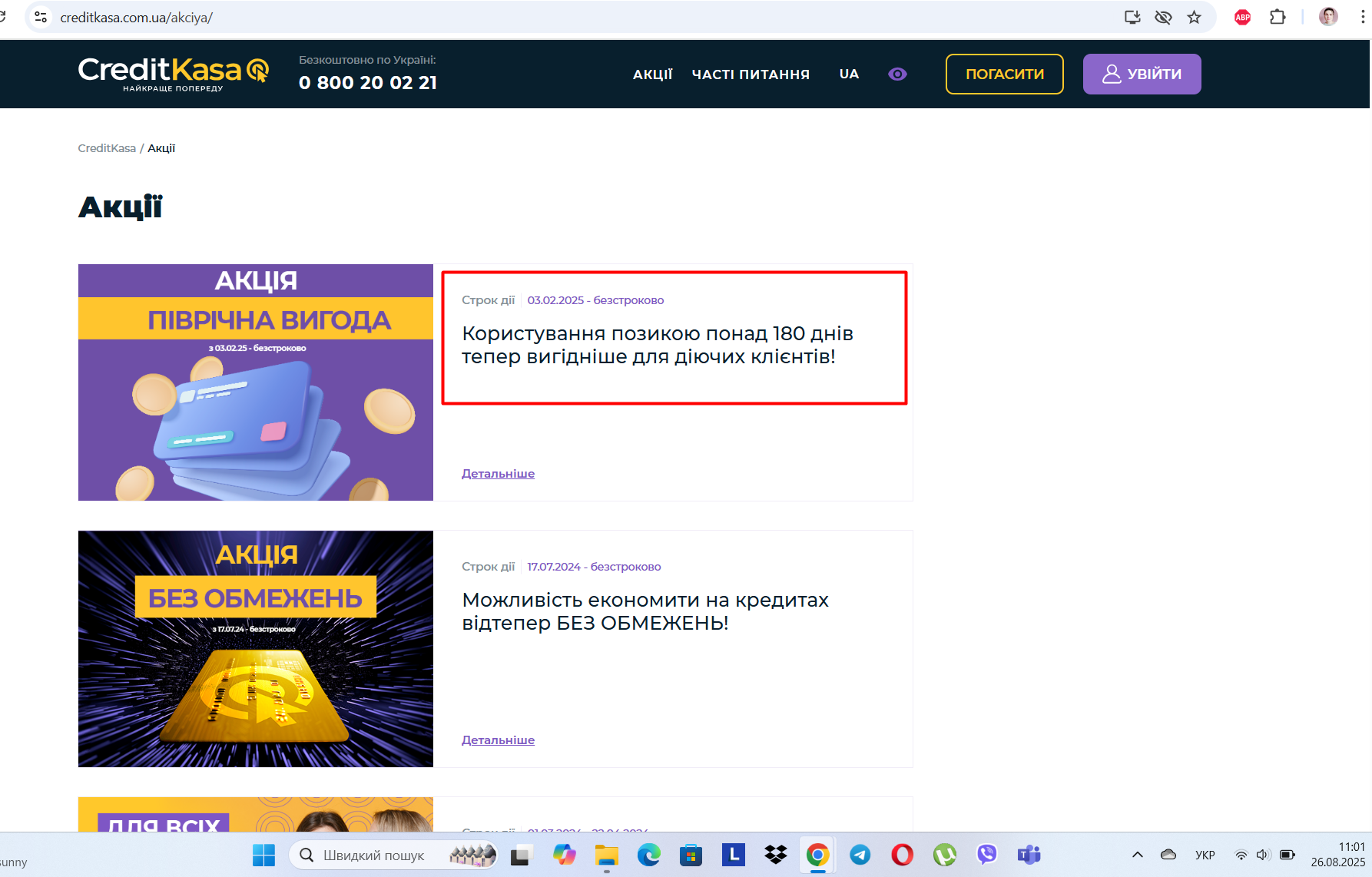
Task: Switch to Google Chrome in the taskbar
Action: click(818, 855)
